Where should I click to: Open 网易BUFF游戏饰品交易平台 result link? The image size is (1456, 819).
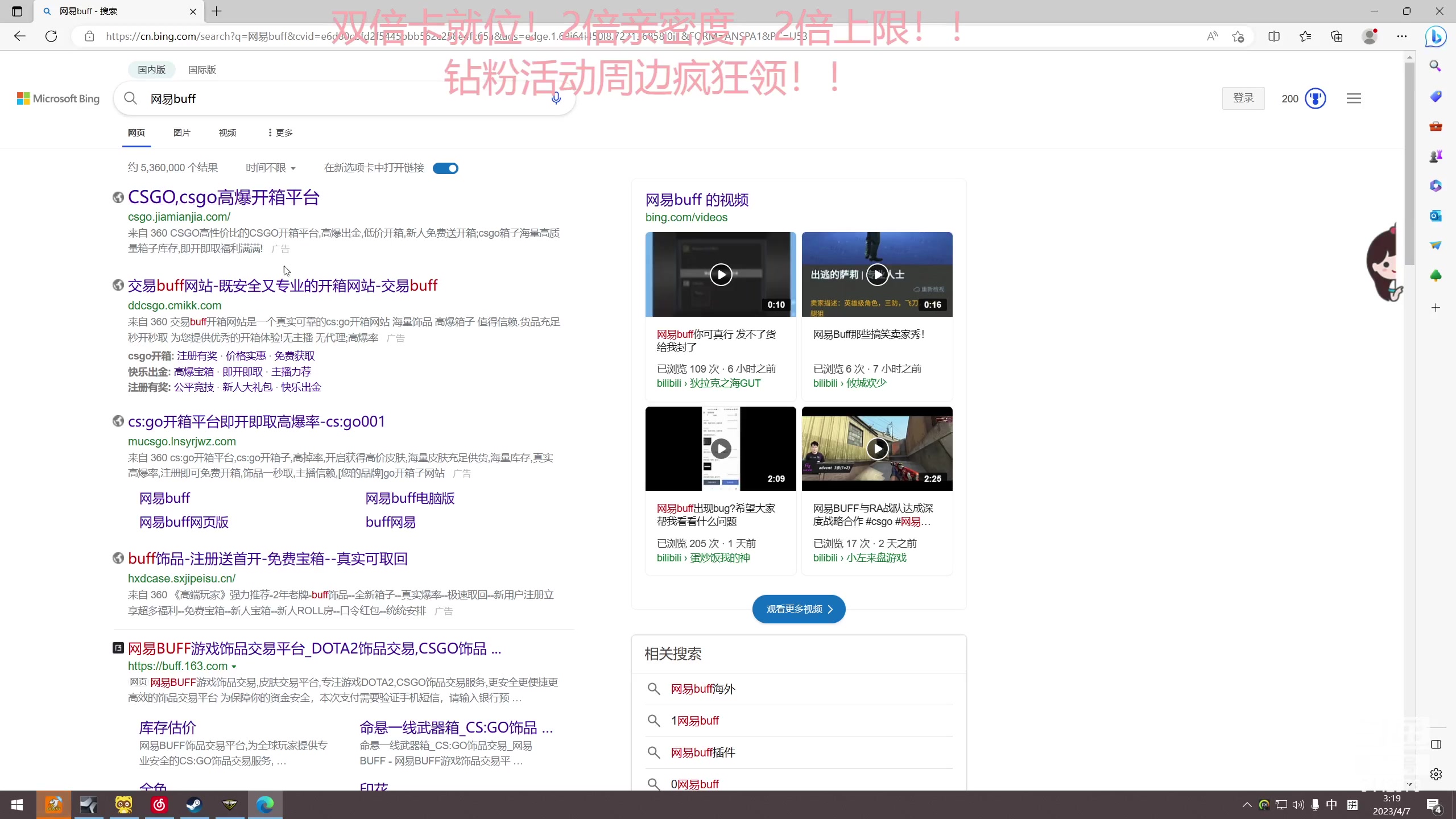click(315, 648)
